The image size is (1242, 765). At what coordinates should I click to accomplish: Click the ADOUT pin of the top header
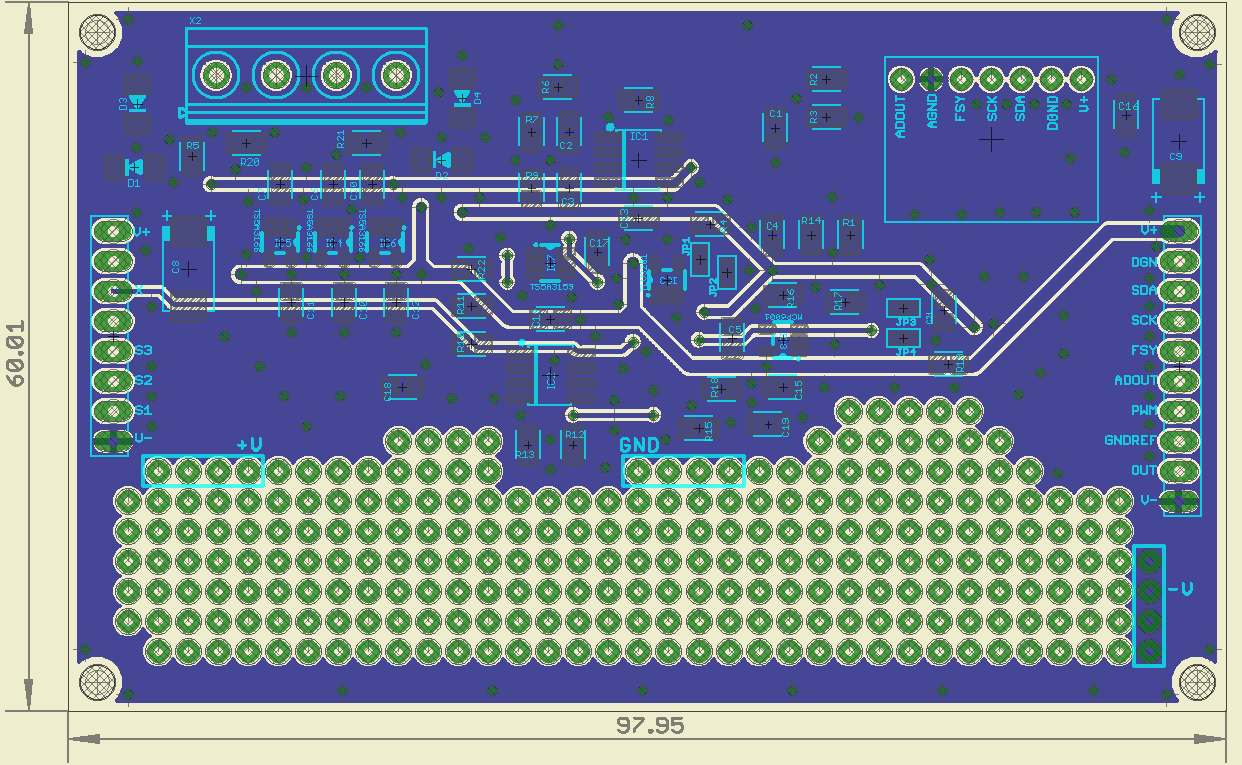[x=901, y=78]
